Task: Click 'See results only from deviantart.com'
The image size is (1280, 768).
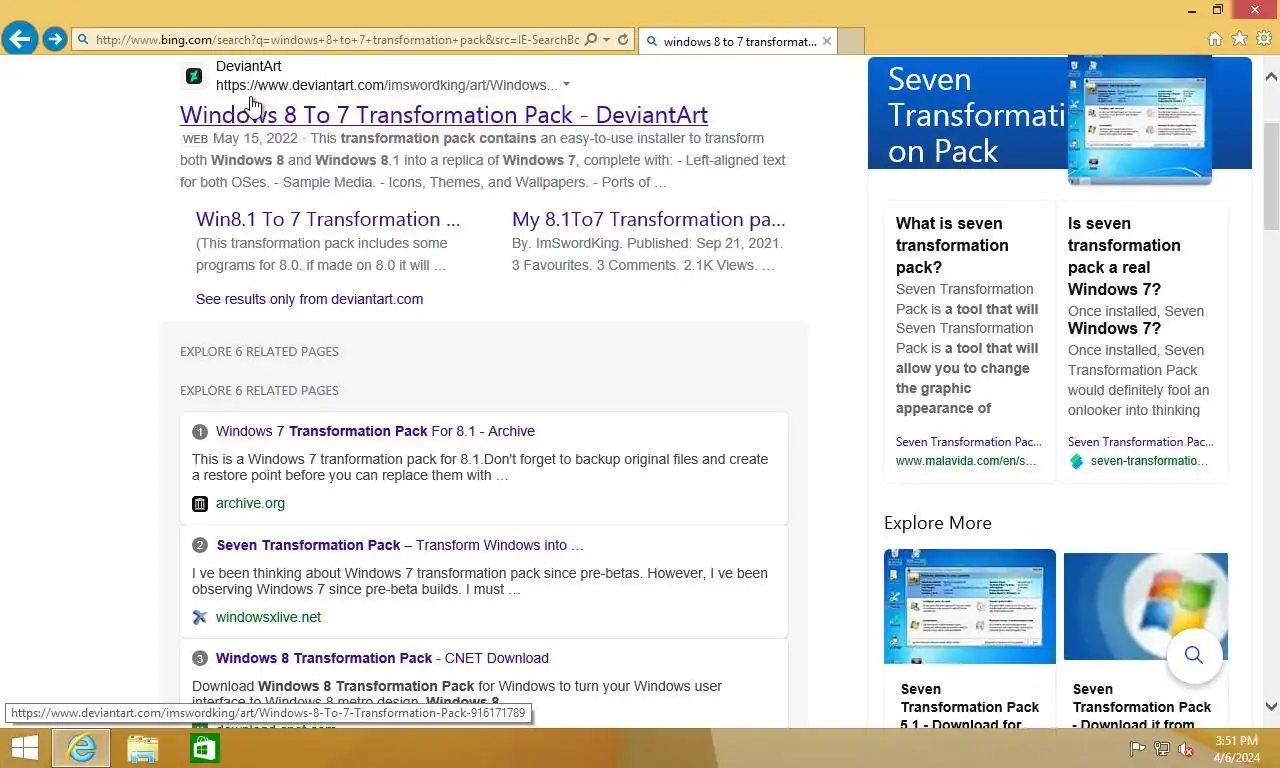Action: [309, 299]
